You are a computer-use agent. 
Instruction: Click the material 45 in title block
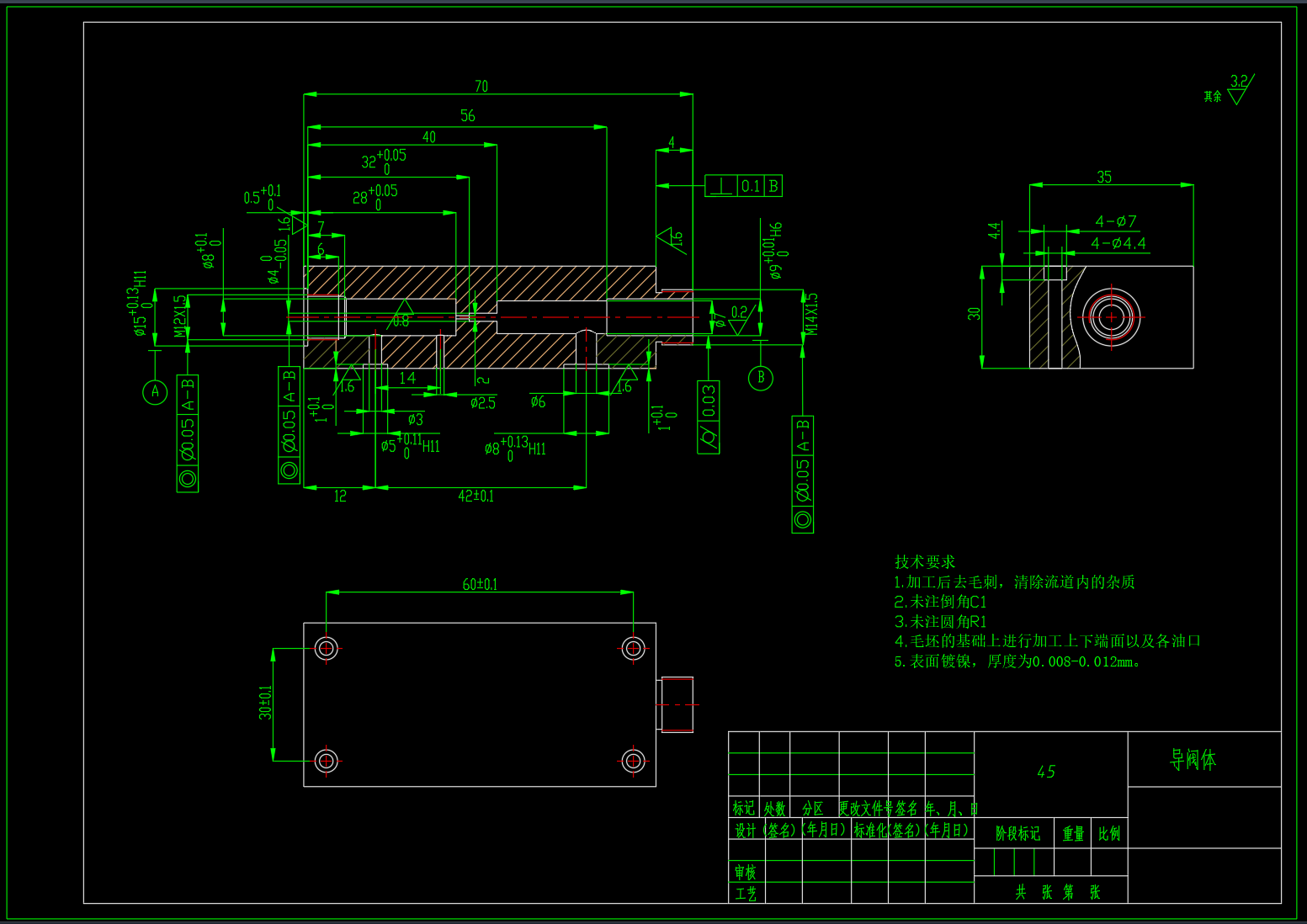(1046, 772)
